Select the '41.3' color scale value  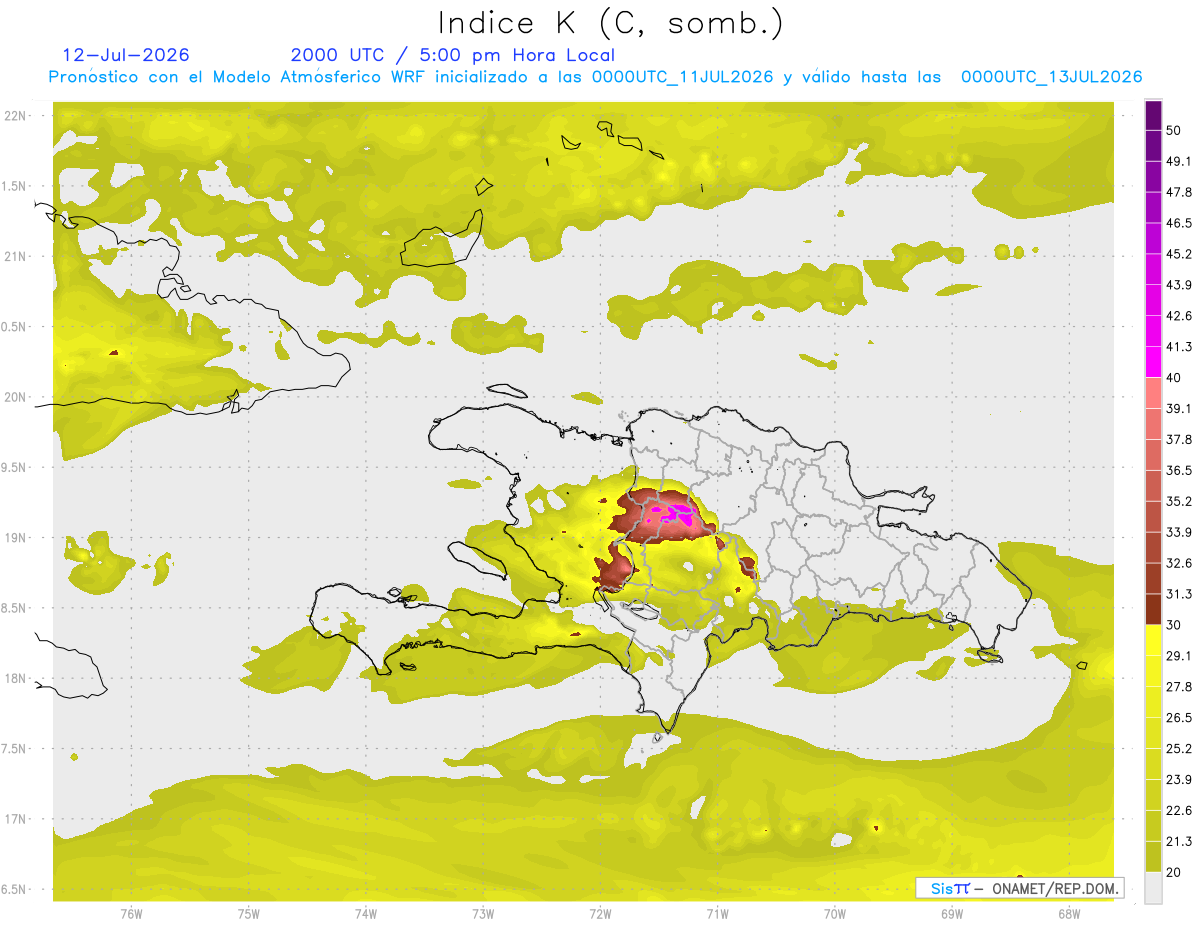(x=1179, y=347)
